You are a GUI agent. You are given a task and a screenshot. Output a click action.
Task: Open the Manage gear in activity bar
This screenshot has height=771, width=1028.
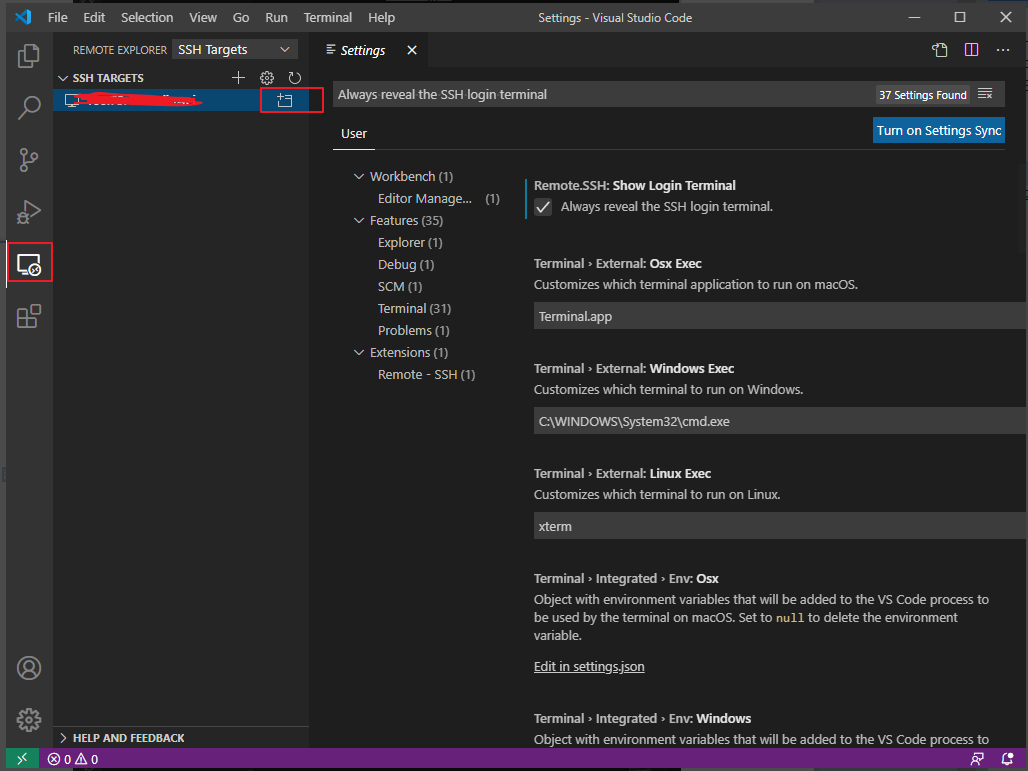pos(29,720)
